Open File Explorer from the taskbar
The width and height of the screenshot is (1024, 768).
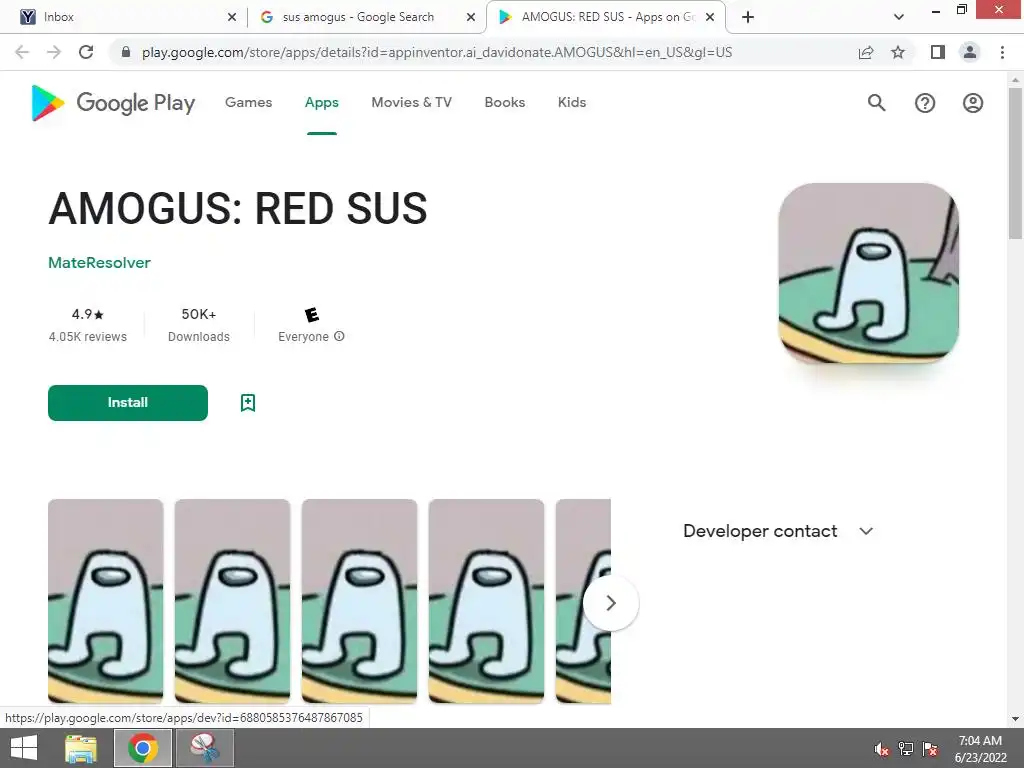81,748
